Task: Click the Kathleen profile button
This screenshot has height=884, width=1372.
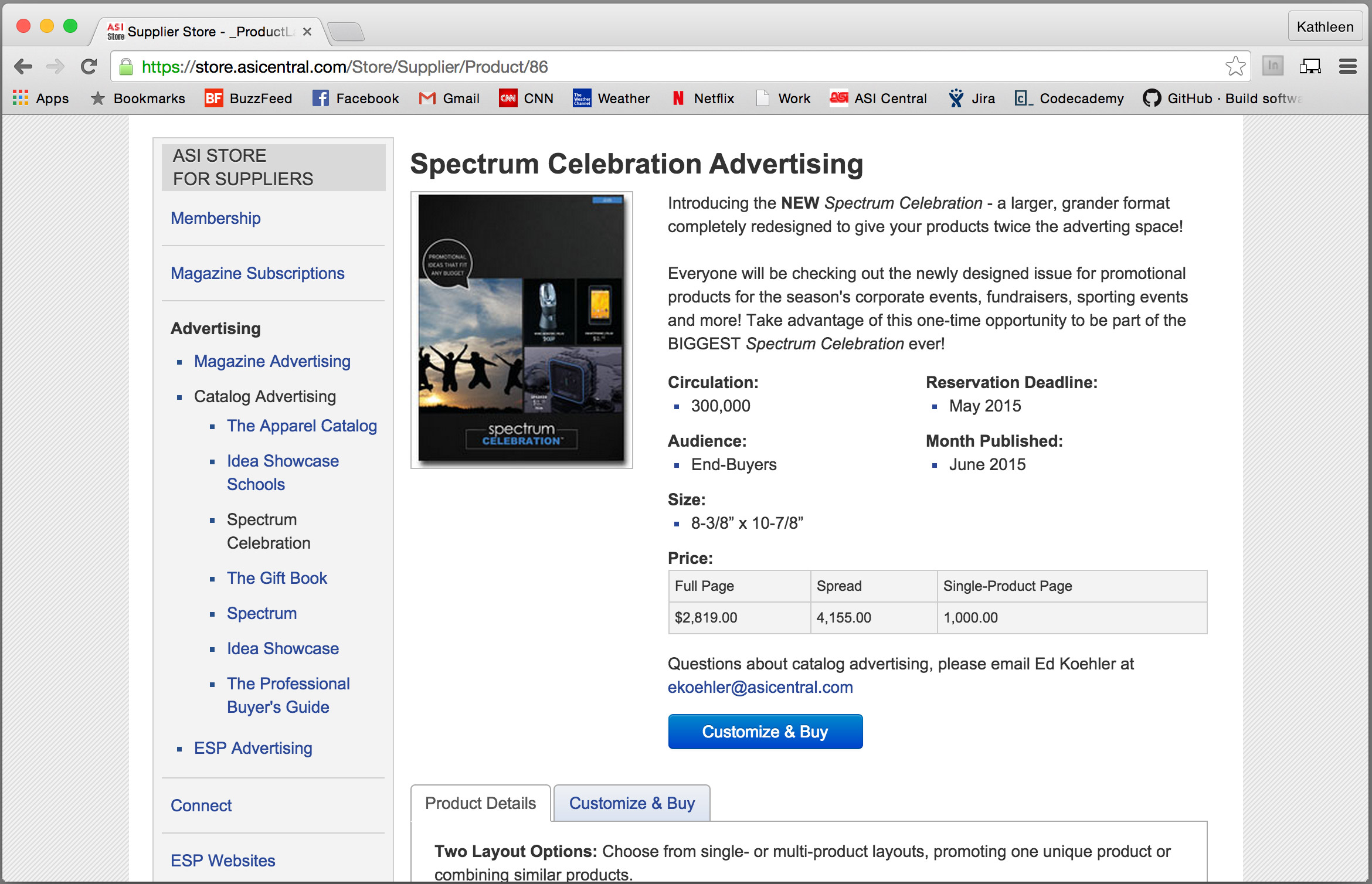Action: 1325,26
